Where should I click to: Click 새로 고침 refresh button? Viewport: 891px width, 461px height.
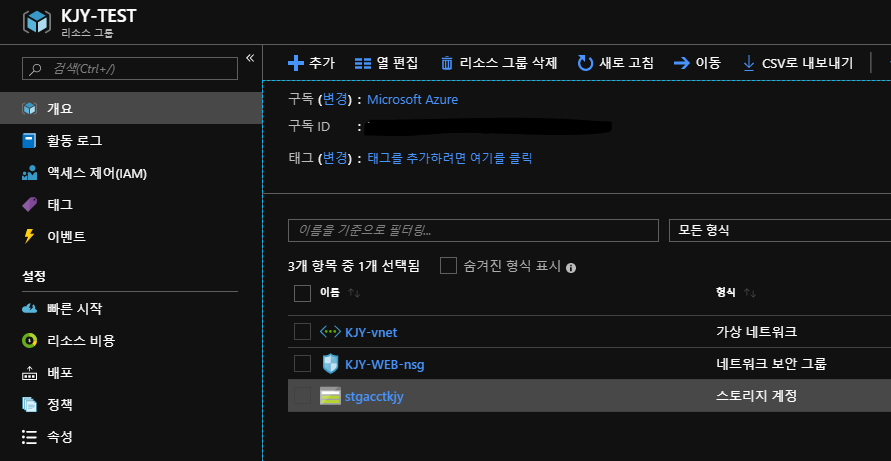615,63
